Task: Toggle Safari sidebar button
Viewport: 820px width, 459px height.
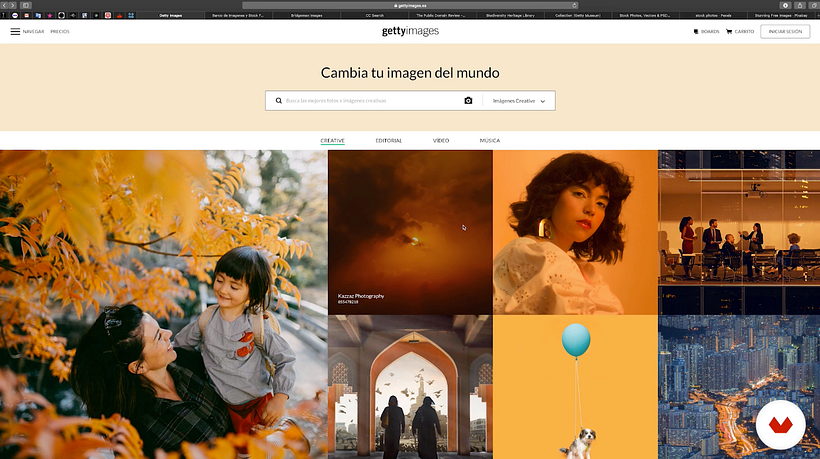Action: [x=26, y=5]
